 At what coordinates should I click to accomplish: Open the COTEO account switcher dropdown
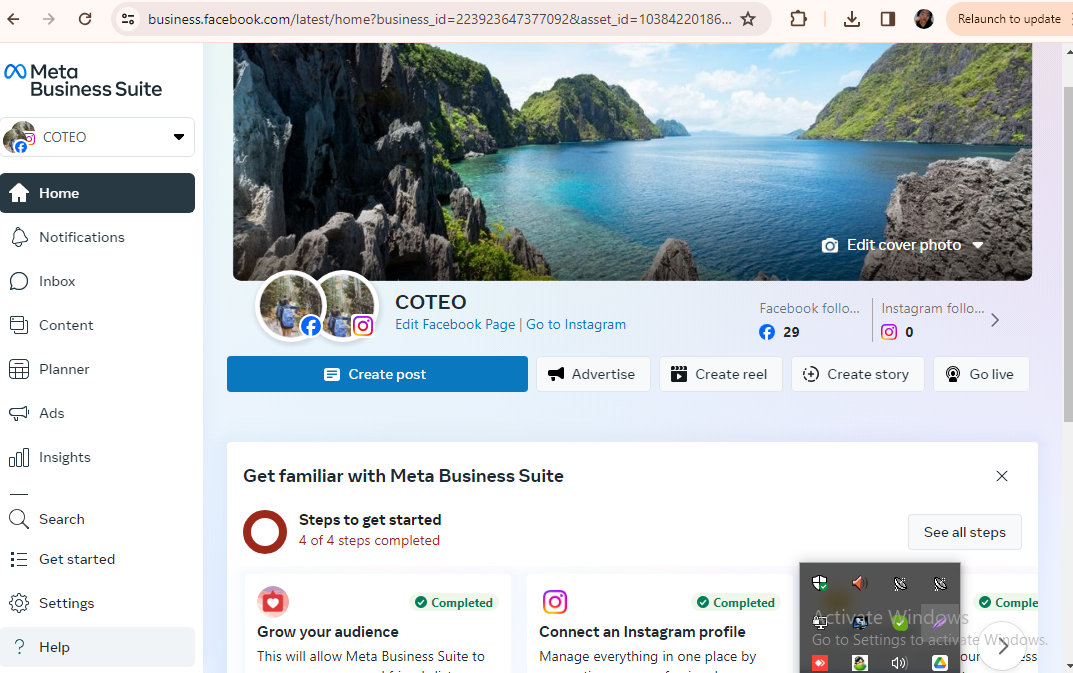[97, 137]
